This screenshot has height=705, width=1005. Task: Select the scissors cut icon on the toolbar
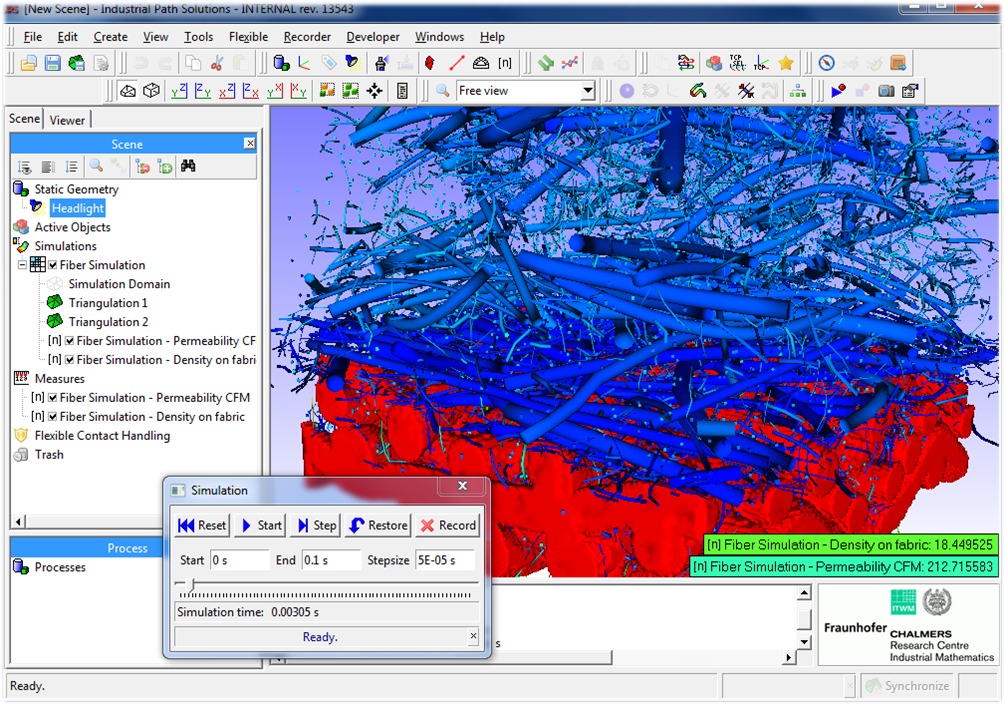[x=218, y=62]
